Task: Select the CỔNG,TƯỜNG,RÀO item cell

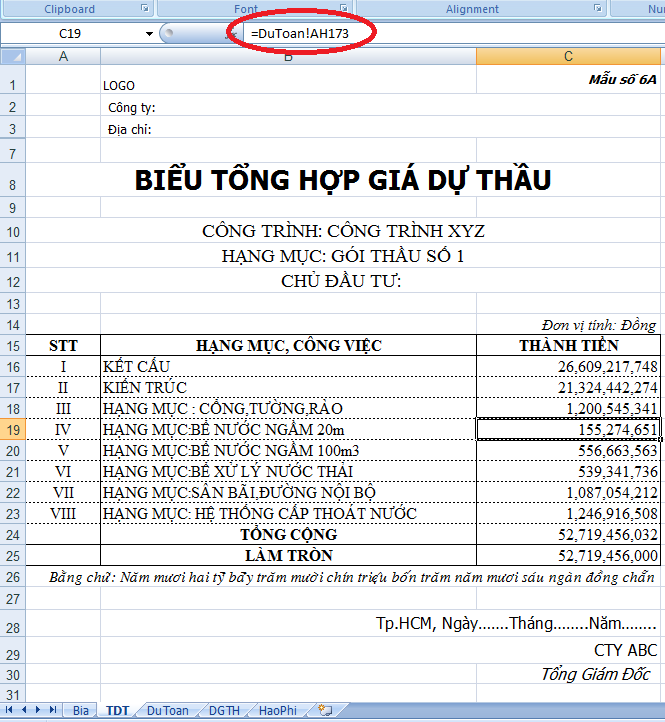Action: click(288, 408)
